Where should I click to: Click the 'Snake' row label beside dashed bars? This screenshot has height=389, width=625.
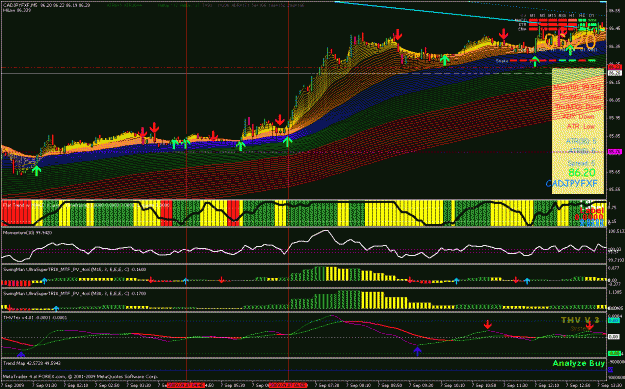(502, 61)
